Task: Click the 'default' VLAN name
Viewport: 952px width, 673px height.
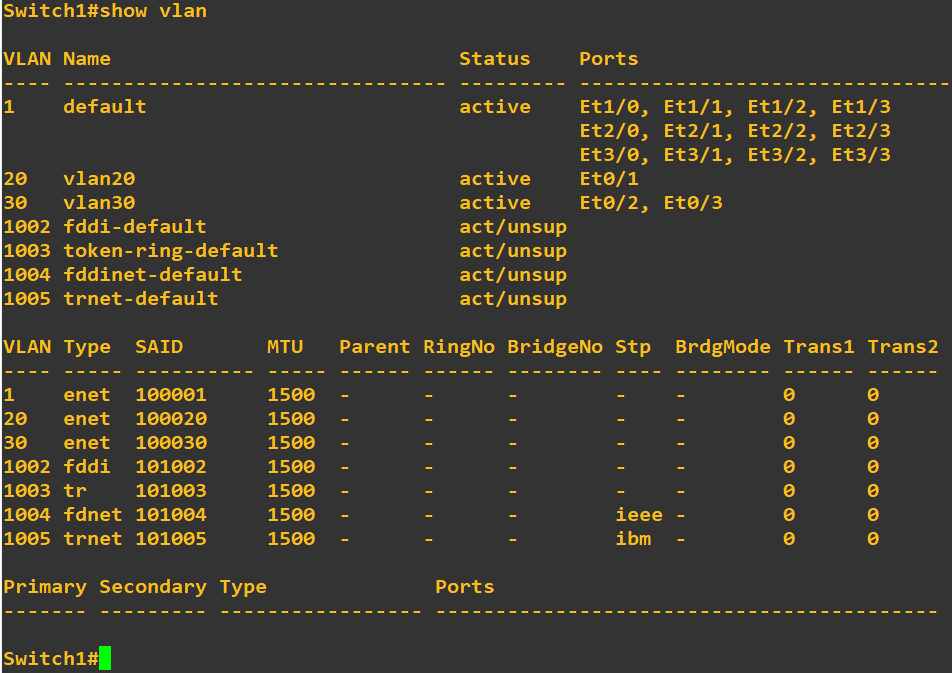Action: click(104, 107)
